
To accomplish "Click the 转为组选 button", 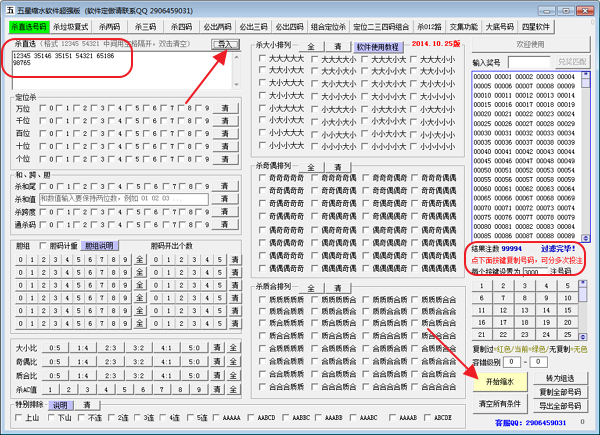I will click(560, 377).
